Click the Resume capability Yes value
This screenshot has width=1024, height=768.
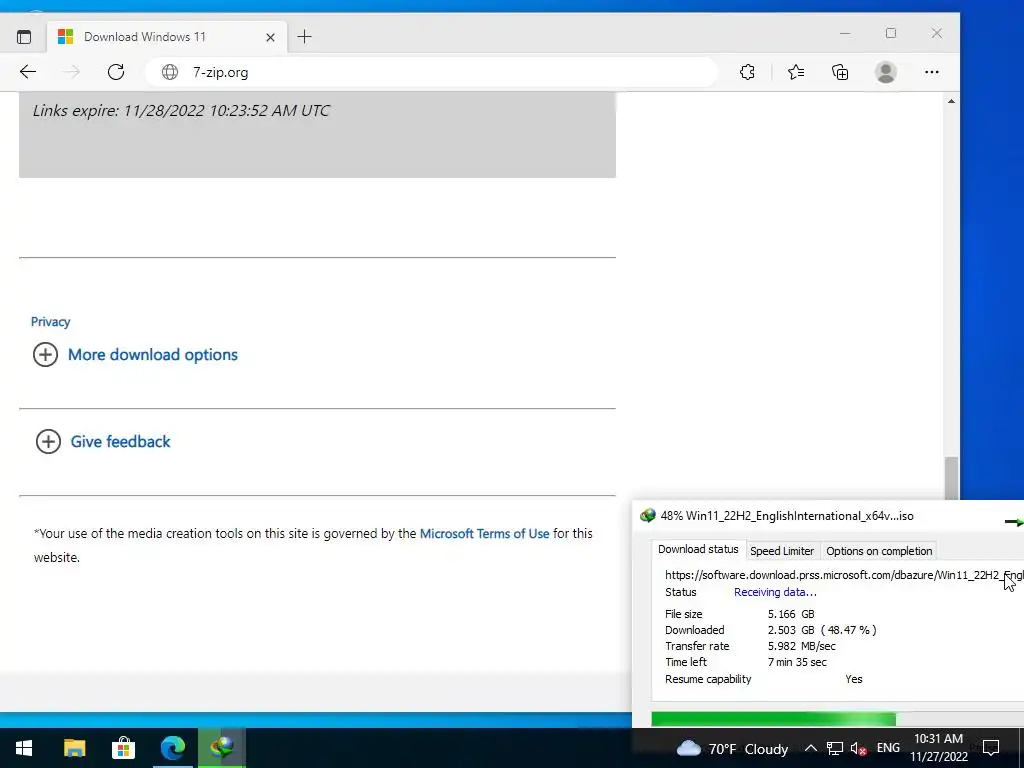854,679
